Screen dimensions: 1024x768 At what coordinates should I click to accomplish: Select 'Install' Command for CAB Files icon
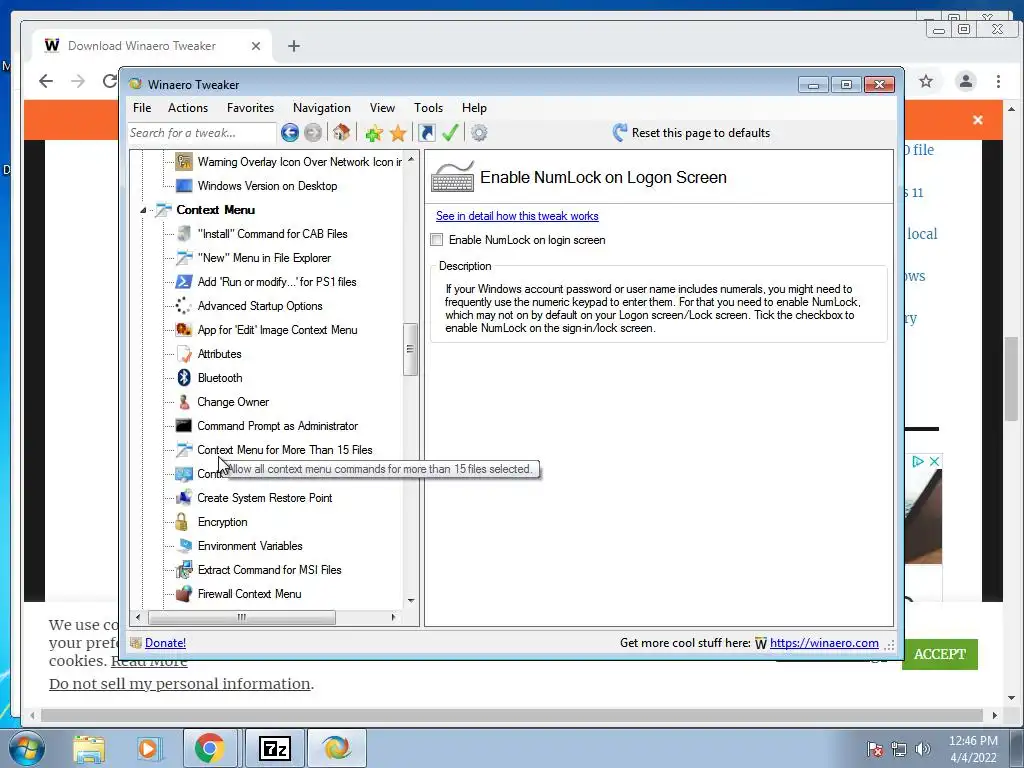pyautogui.click(x=184, y=234)
